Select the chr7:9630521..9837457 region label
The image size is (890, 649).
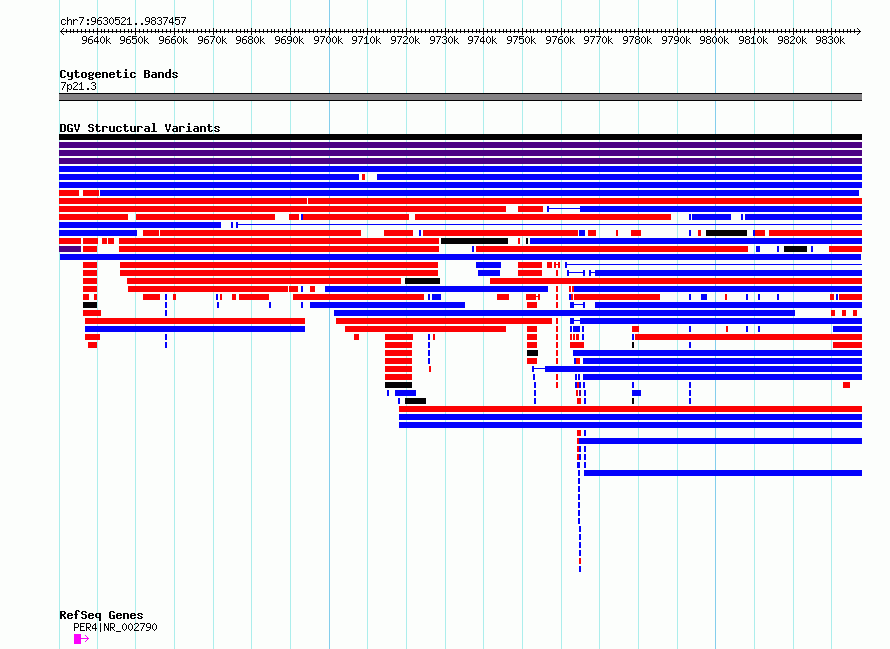click(123, 21)
